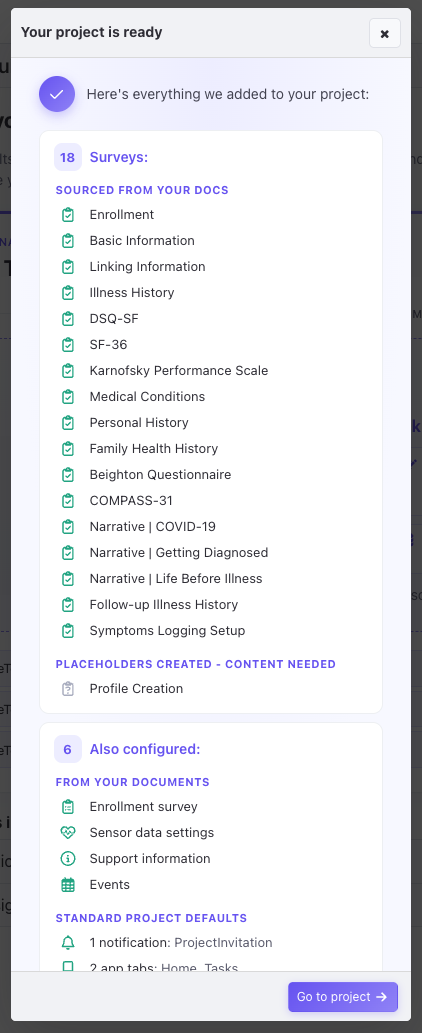This screenshot has width=422, height=1033.
Task: Click the placeholder icon beside Profile Creation
Action: click(68, 688)
